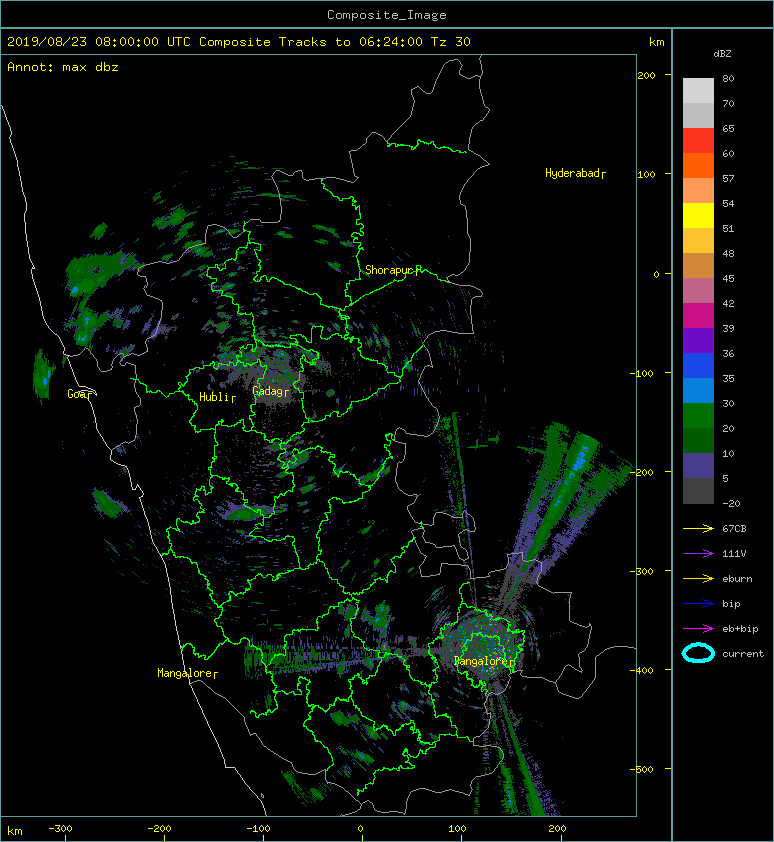Screen dimensions: 774x842
Task: Click the 80 value on the dBZ scale
Action: click(x=728, y=78)
